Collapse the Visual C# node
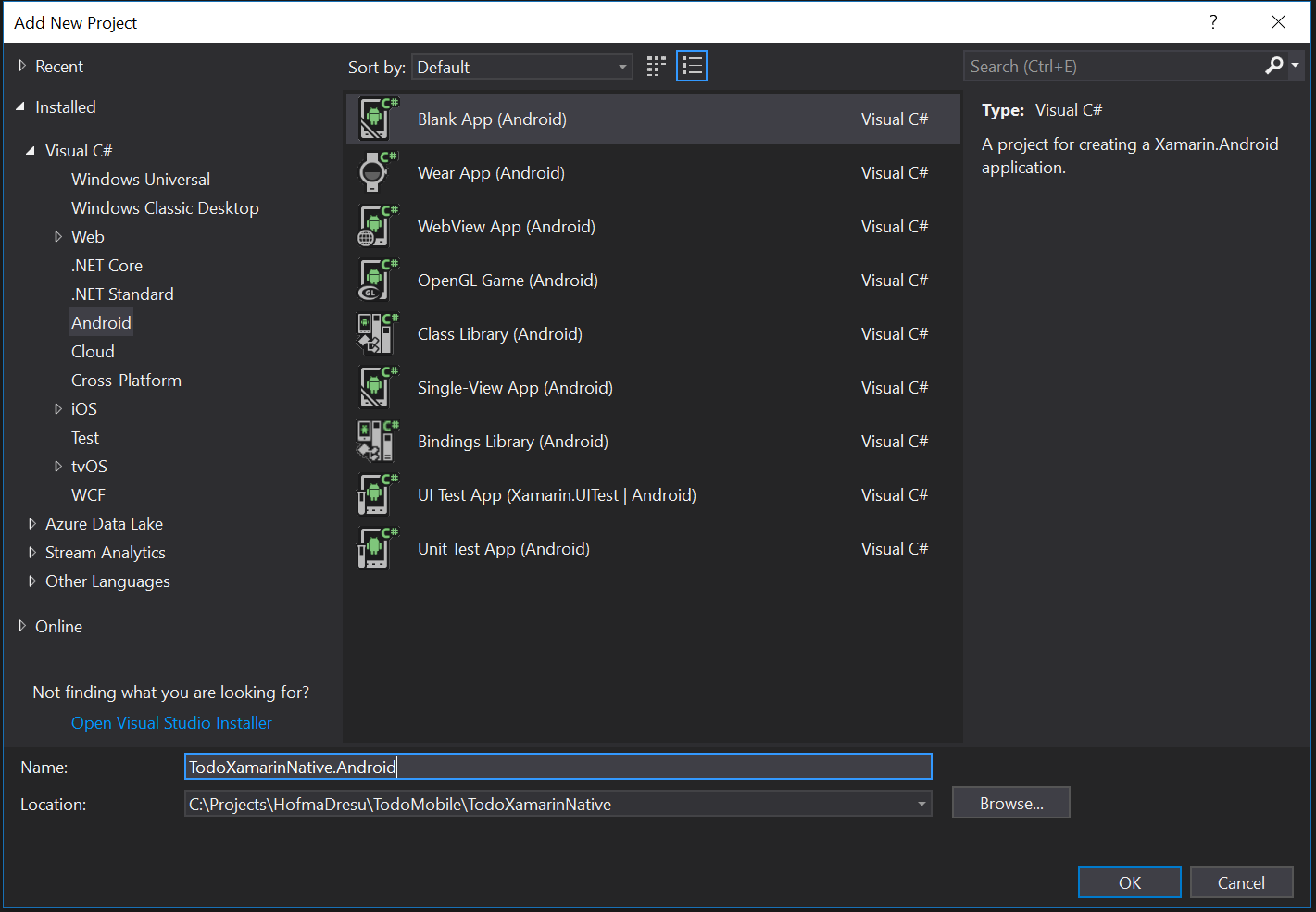 coord(31,151)
